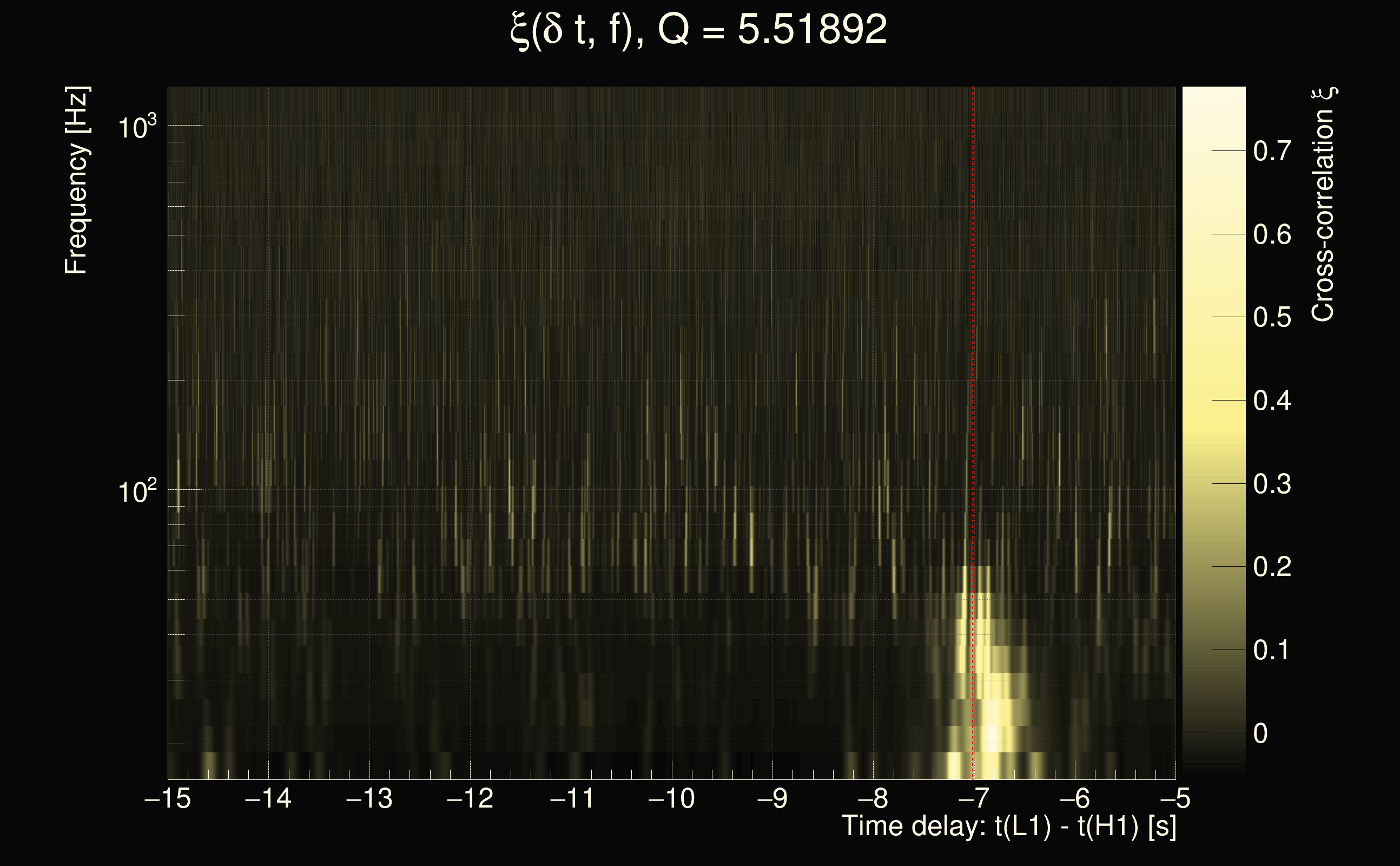This screenshot has width=1400, height=866.
Task: Click the -5 x-axis tick label
Action: tap(1174, 798)
